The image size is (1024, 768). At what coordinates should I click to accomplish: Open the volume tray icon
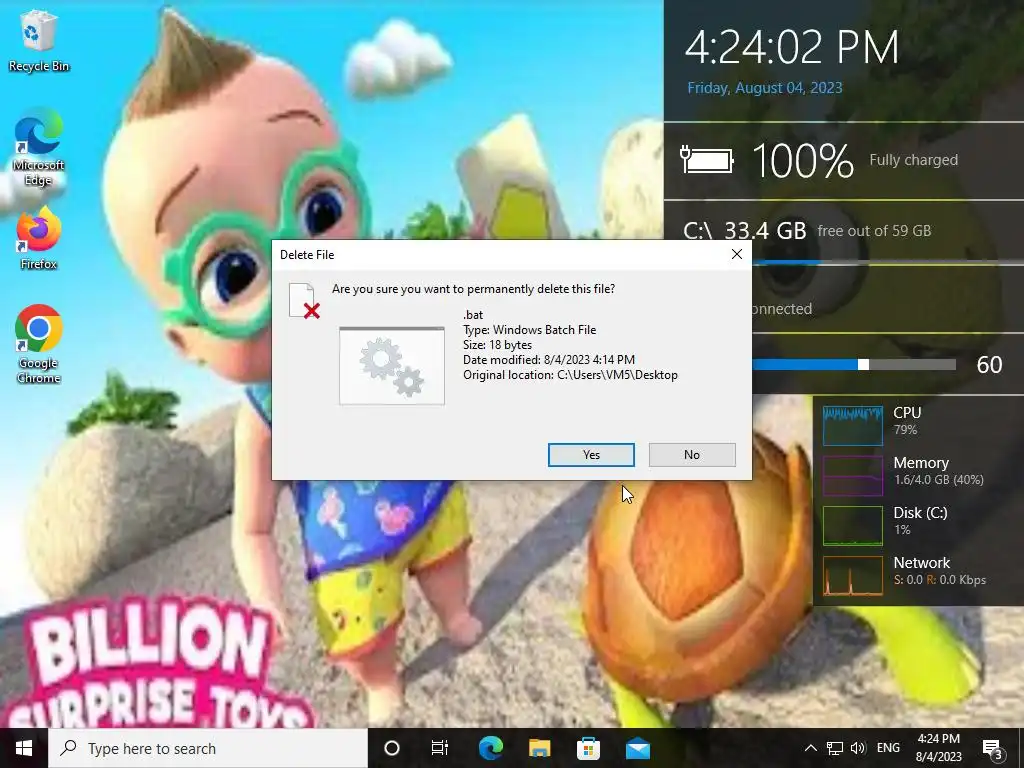point(858,748)
